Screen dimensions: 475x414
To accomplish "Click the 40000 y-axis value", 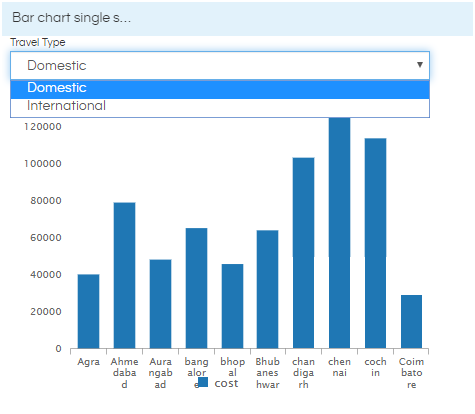I will (46, 275).
